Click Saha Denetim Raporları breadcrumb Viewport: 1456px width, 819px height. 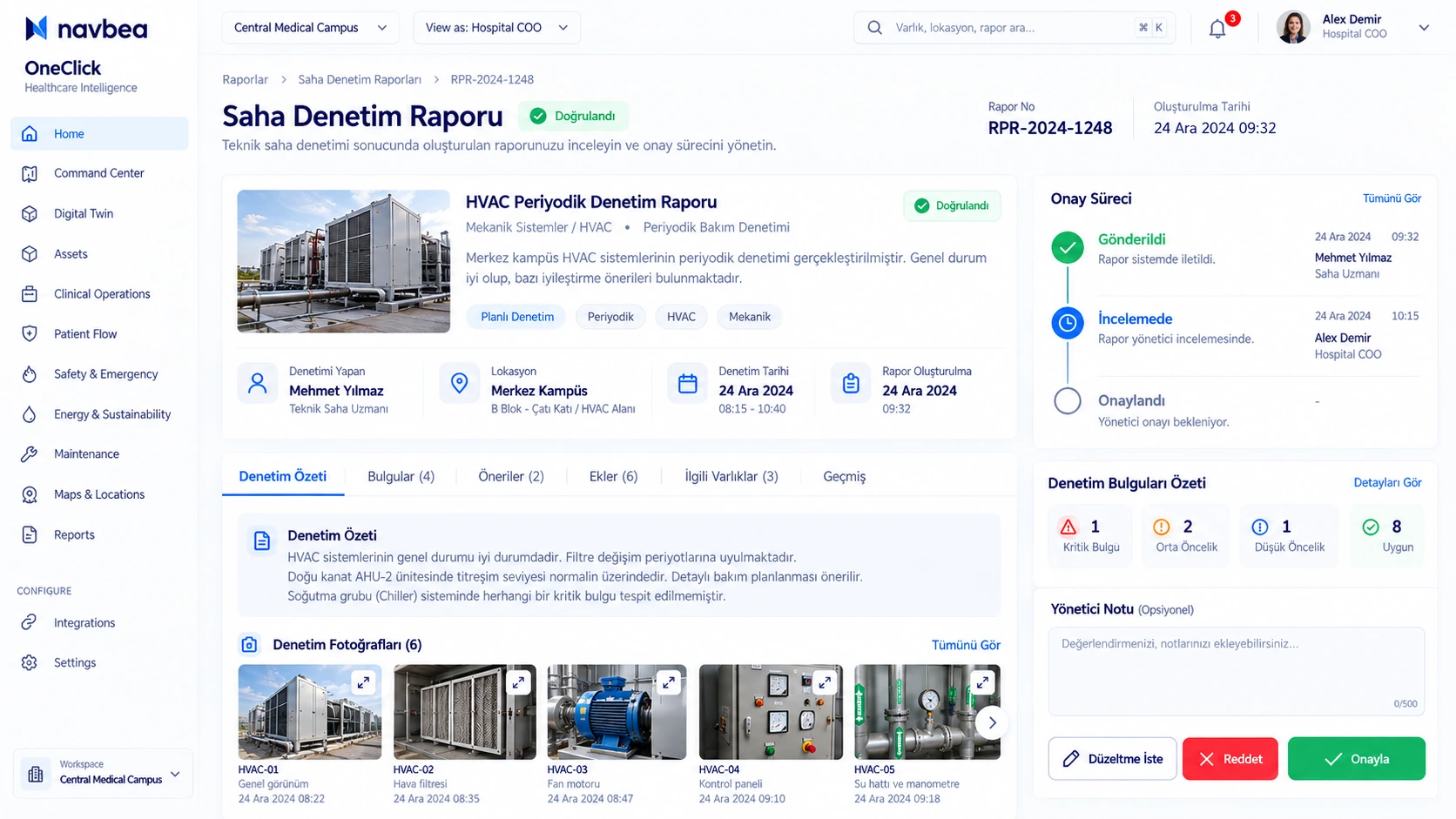point(360,79)
